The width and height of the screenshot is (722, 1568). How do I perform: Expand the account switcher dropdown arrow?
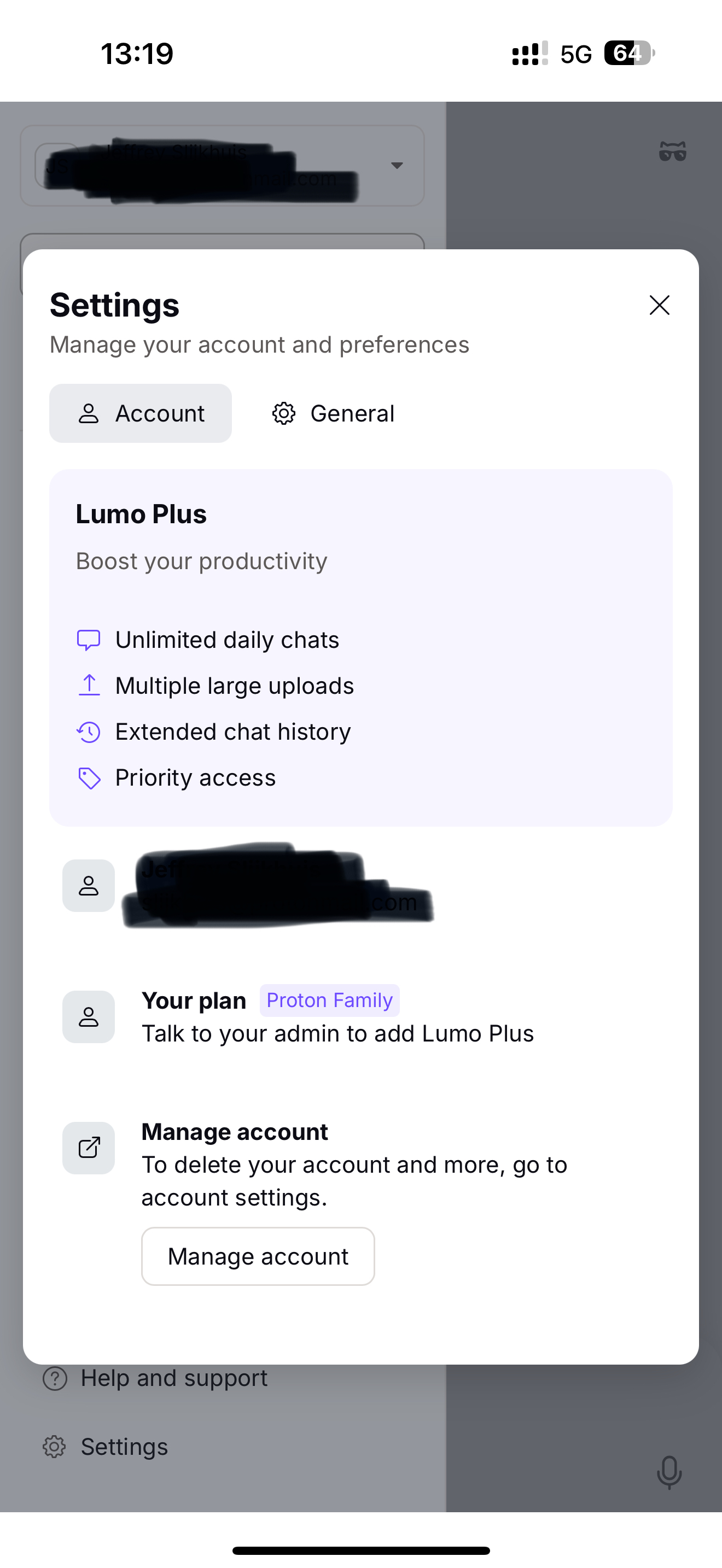397,166
